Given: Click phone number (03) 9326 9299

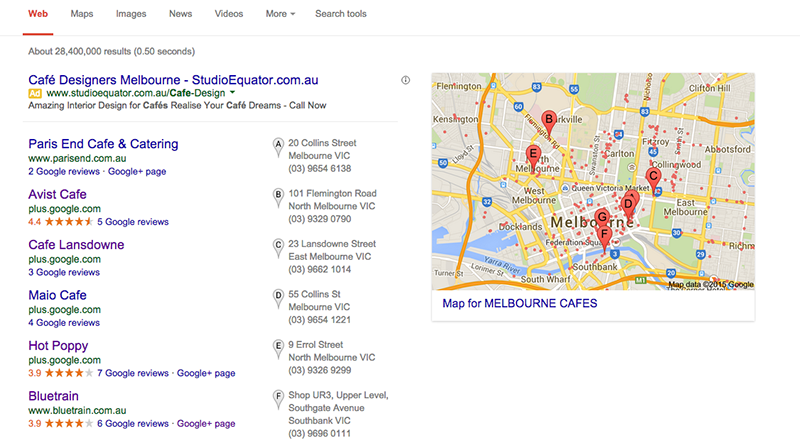Looking at the screenshot, I should (319, 371).
